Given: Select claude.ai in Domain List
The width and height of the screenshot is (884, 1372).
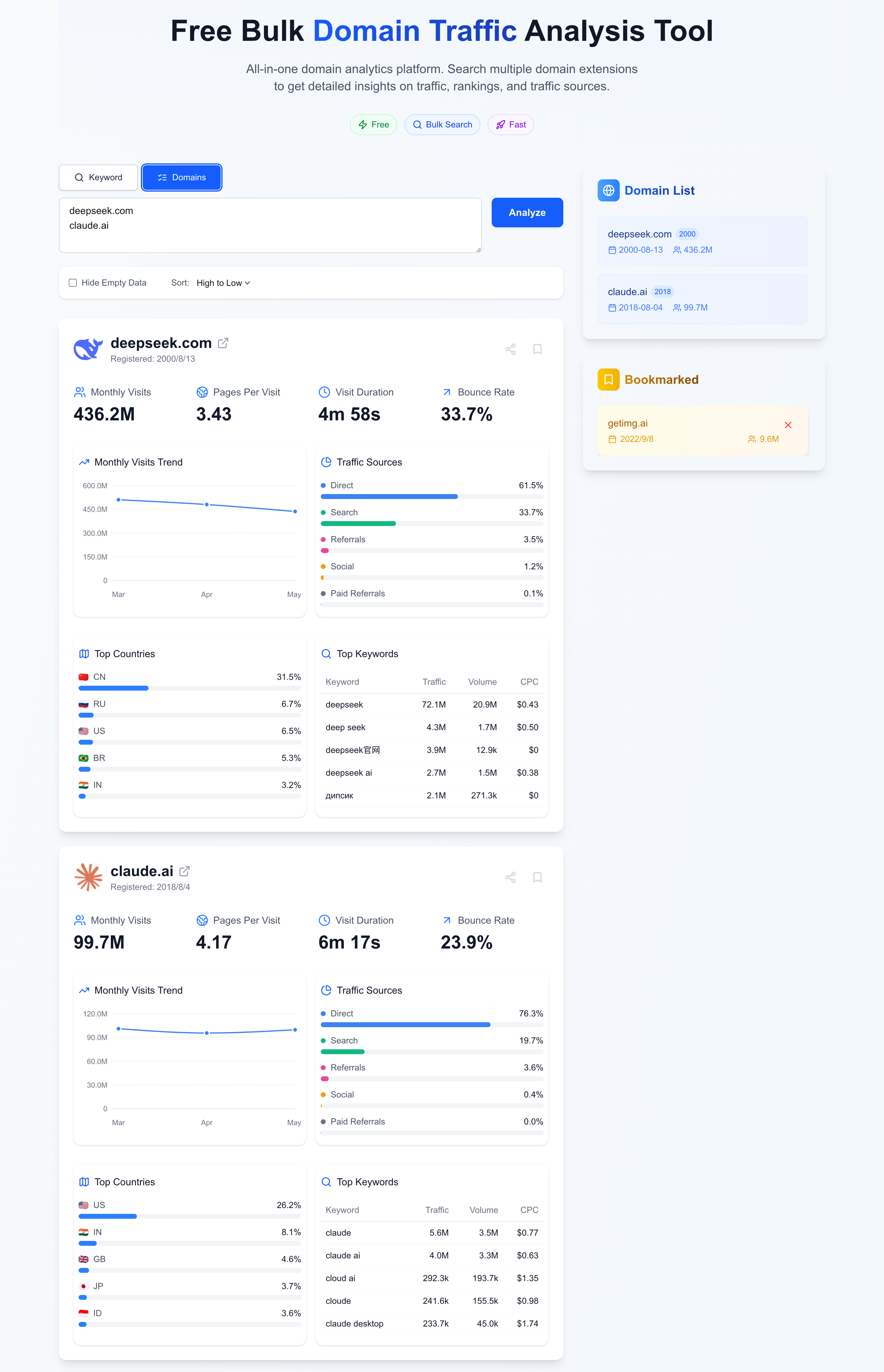Looking at the screenshot, I should point(703,299).
